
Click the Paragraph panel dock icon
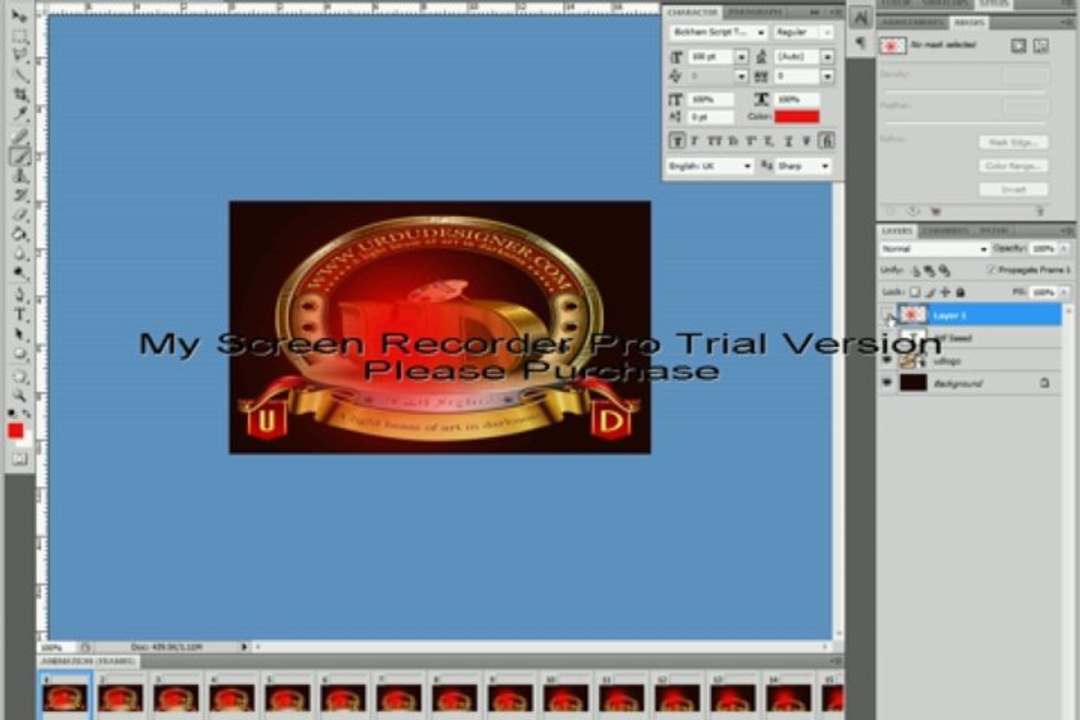[x=860, y=43]
